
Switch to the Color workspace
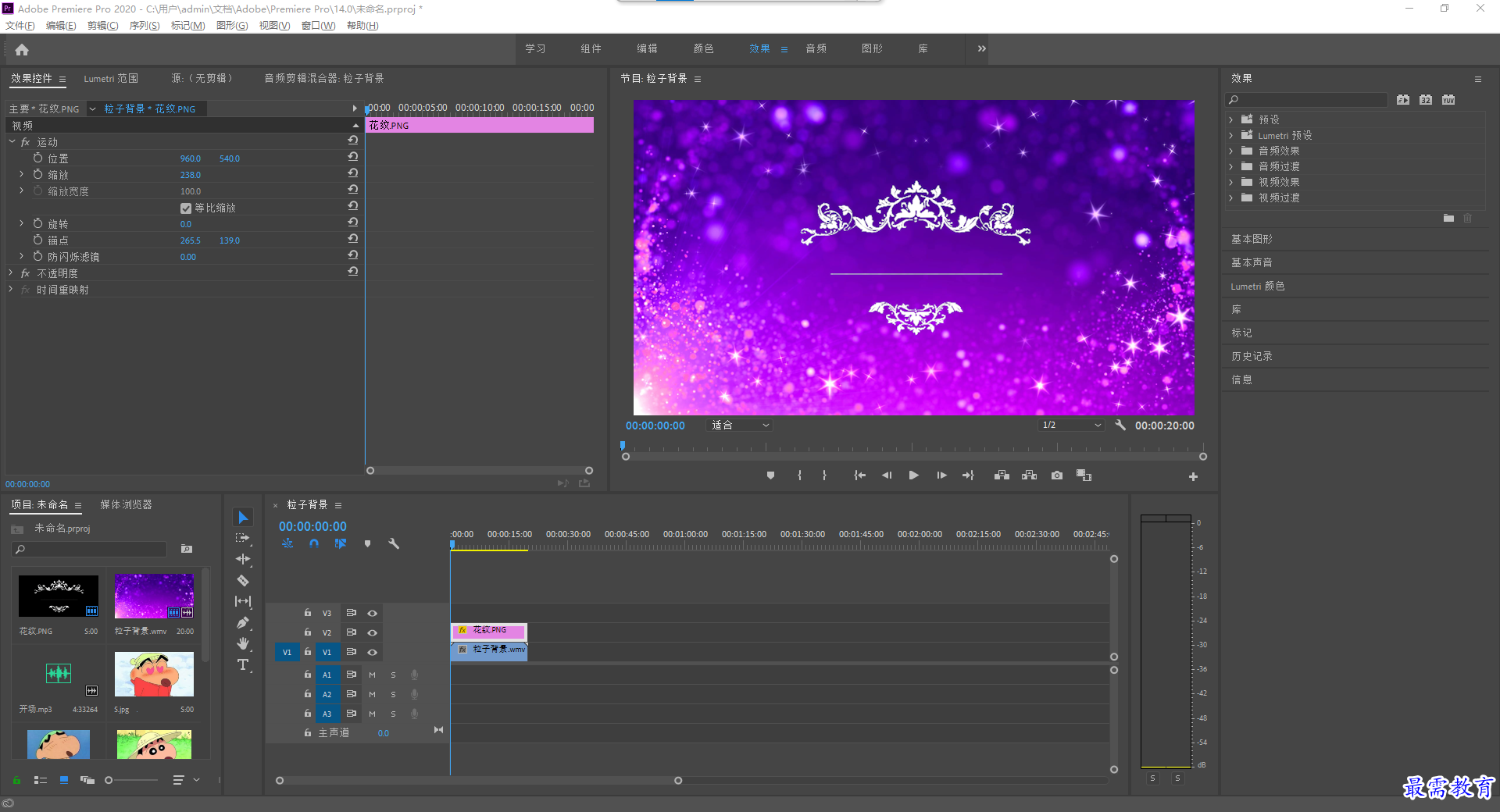703,48
